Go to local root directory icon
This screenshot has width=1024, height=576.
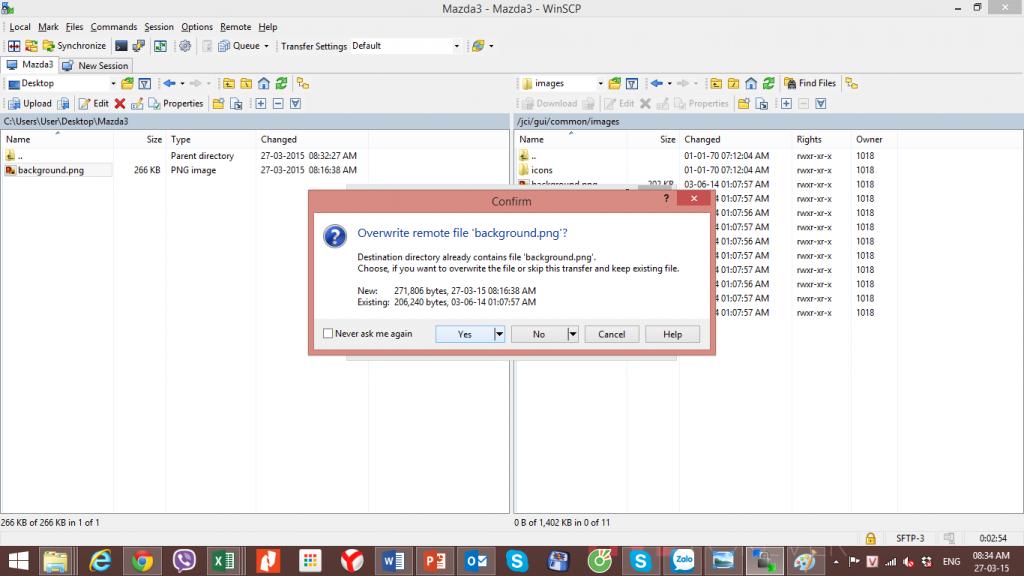246,84
